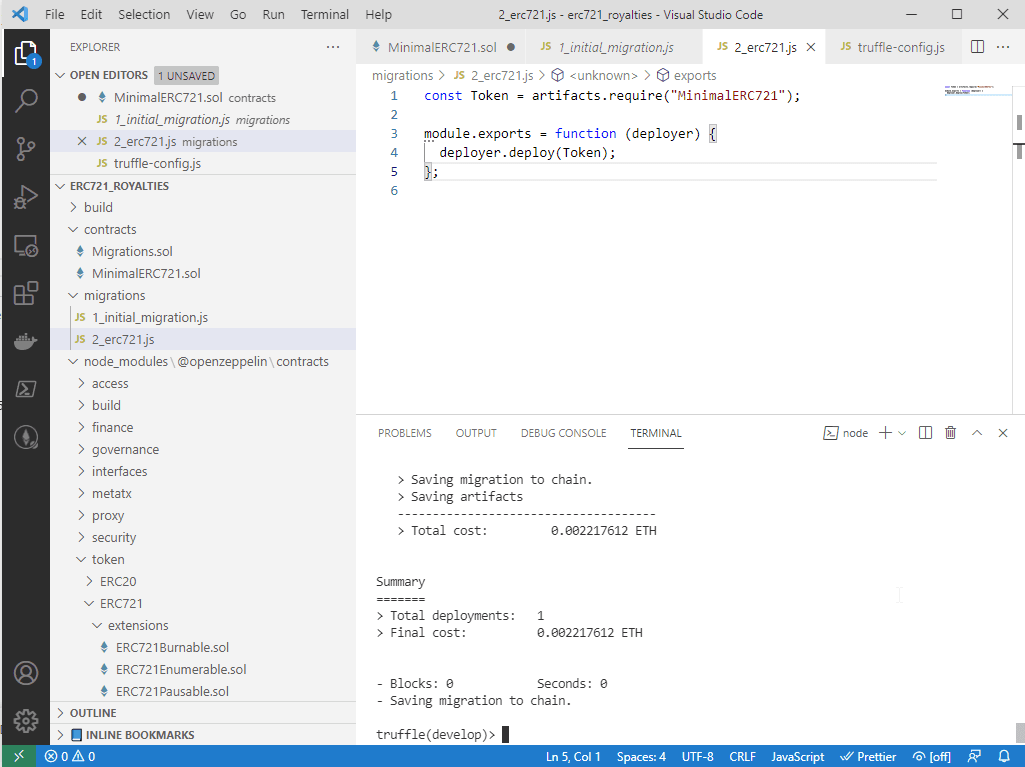The image size is (1025, 767).
Task: Open the Source Control view icon
Action: tap(26, 149)
